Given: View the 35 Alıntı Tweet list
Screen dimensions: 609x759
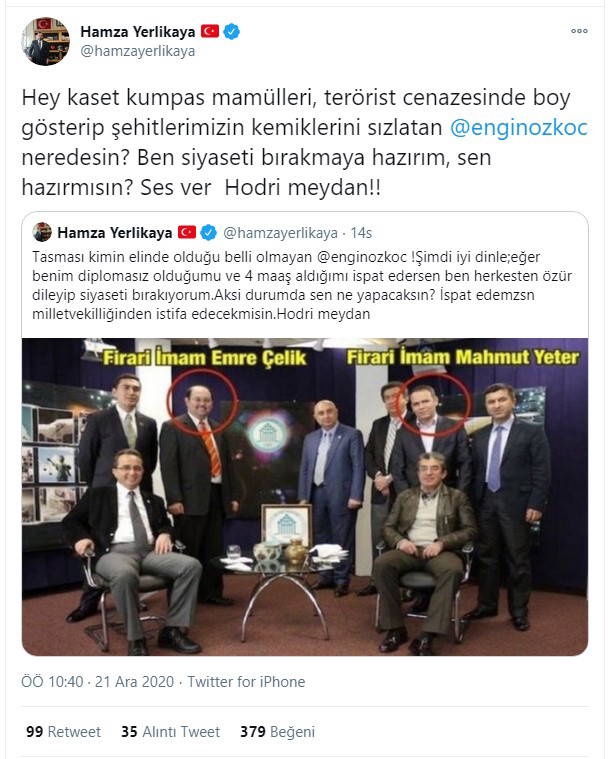Looking at the screenshot, I should [x=170, y=731].
